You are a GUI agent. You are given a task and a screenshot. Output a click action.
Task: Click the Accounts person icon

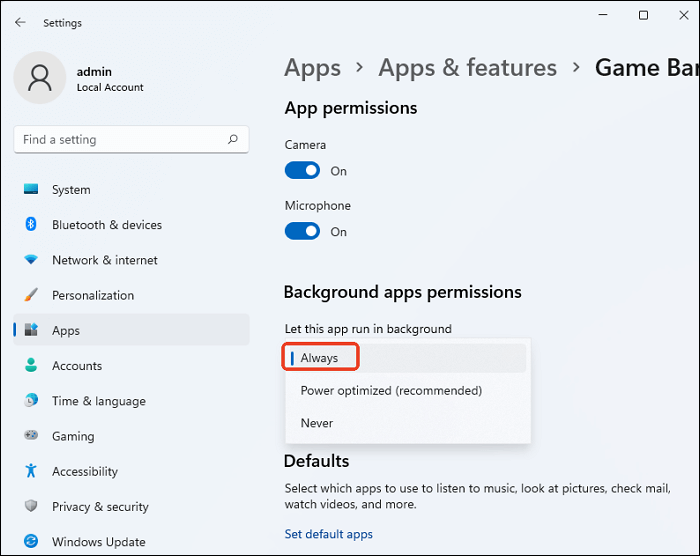31,366
